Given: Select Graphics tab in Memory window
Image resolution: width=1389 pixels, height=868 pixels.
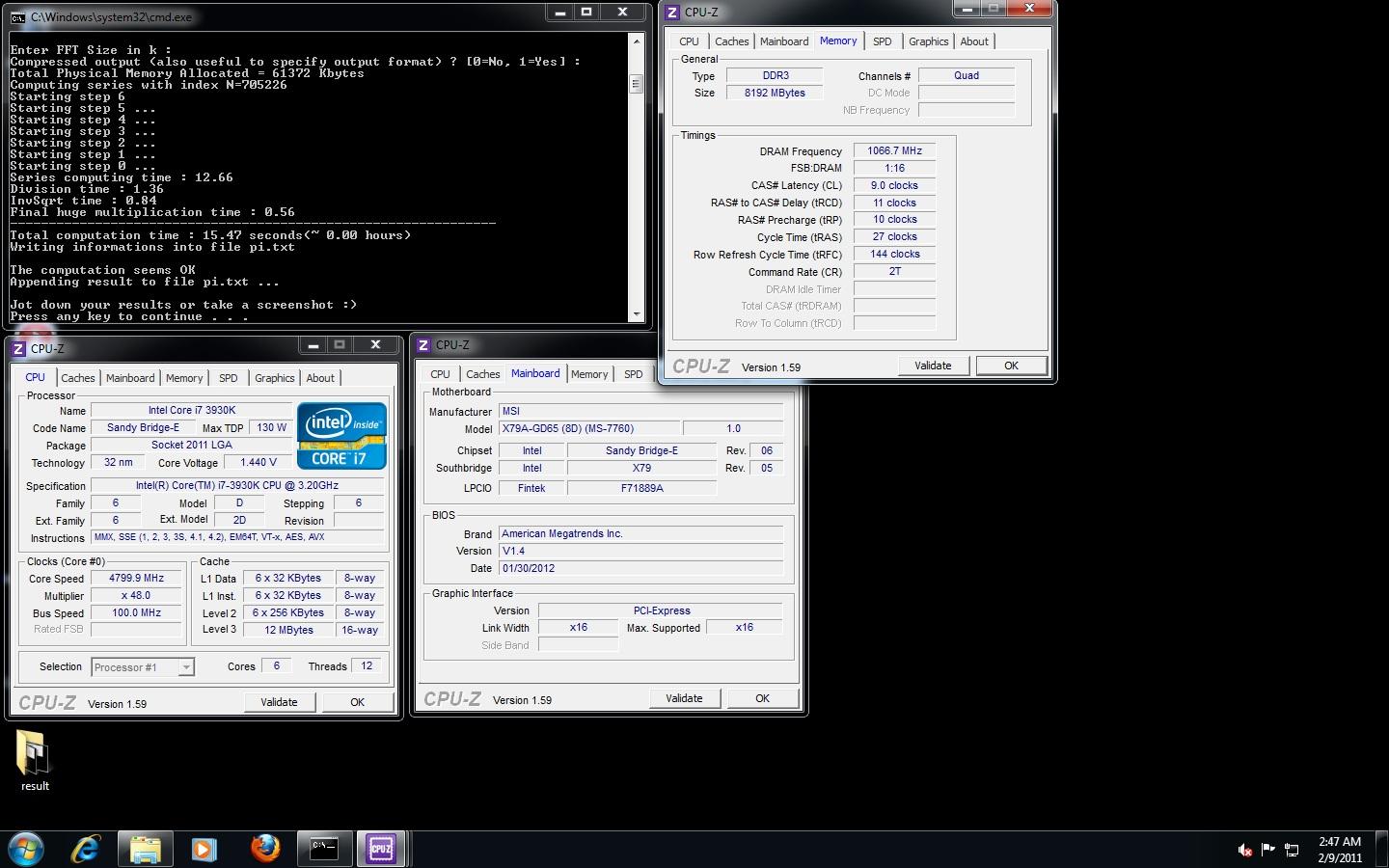Looking at the screenshot, I should (x=929, y=41).
